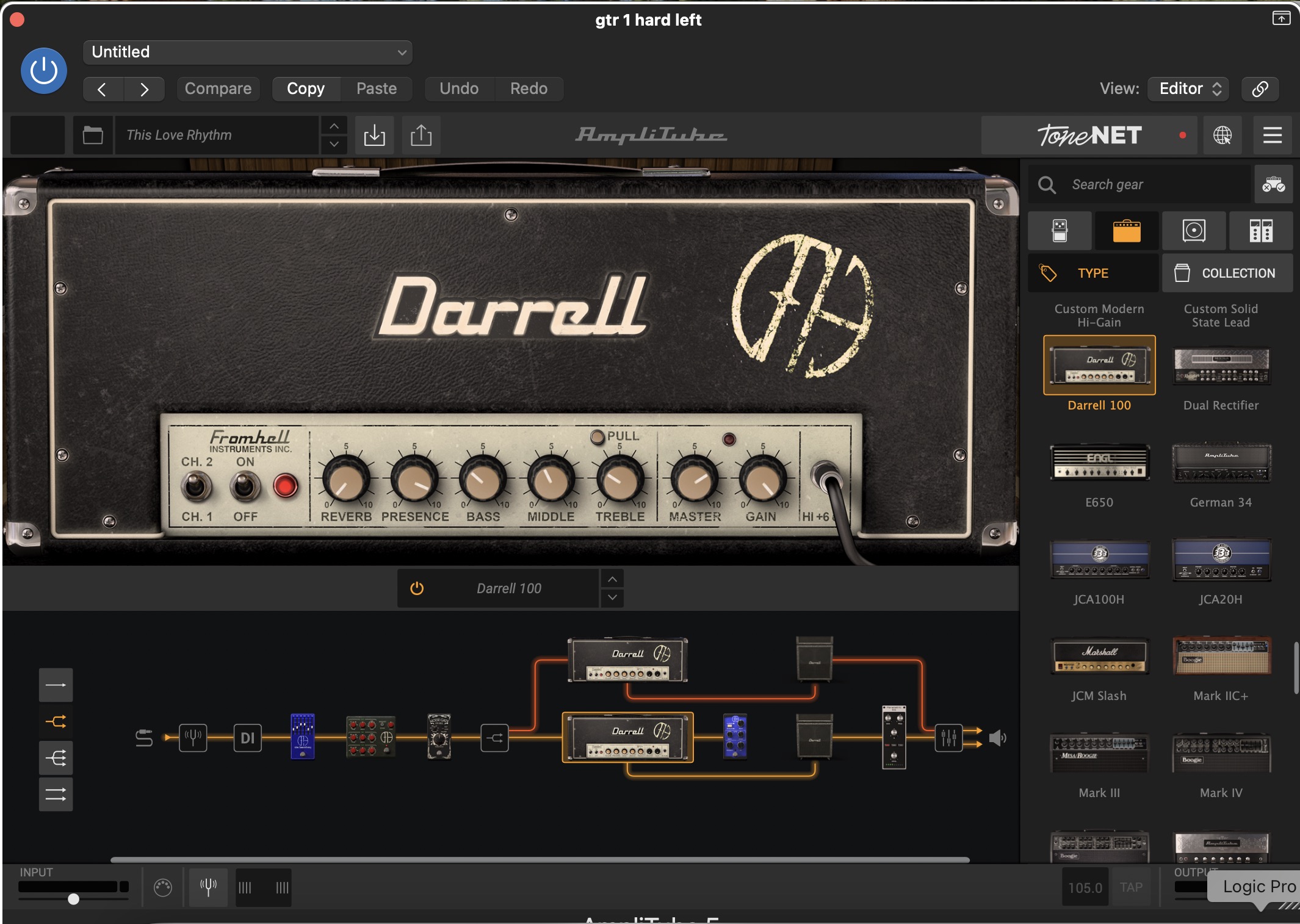This screenshot has width=1300, height=924.
Task: Open the Untitled preset dropdown
Action: [x=248, y=52]
